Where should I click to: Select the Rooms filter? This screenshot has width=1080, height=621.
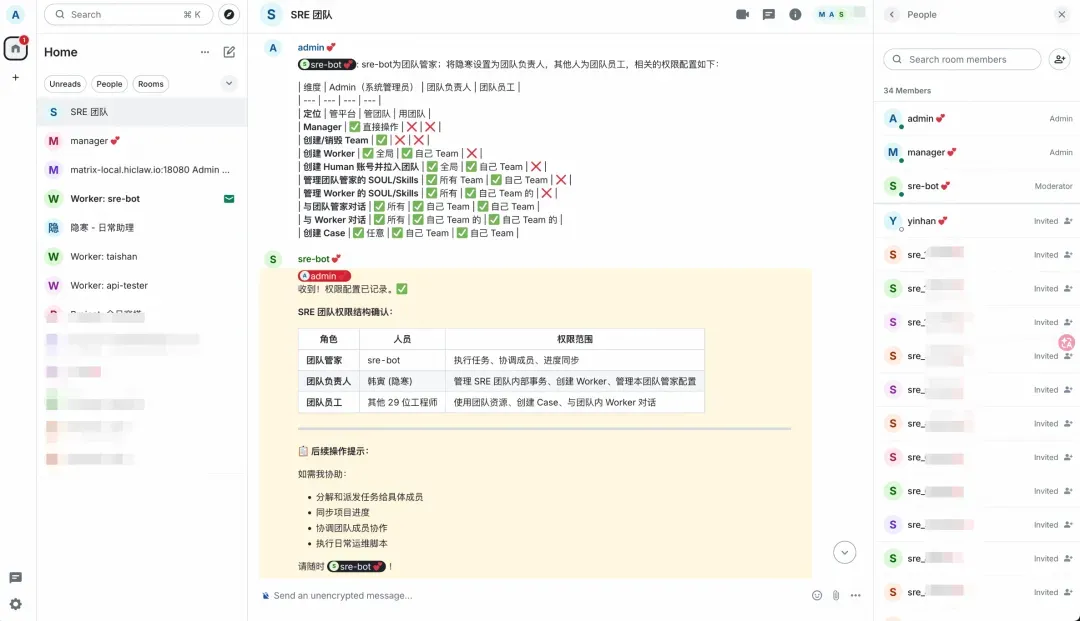(x=151, y=84)
